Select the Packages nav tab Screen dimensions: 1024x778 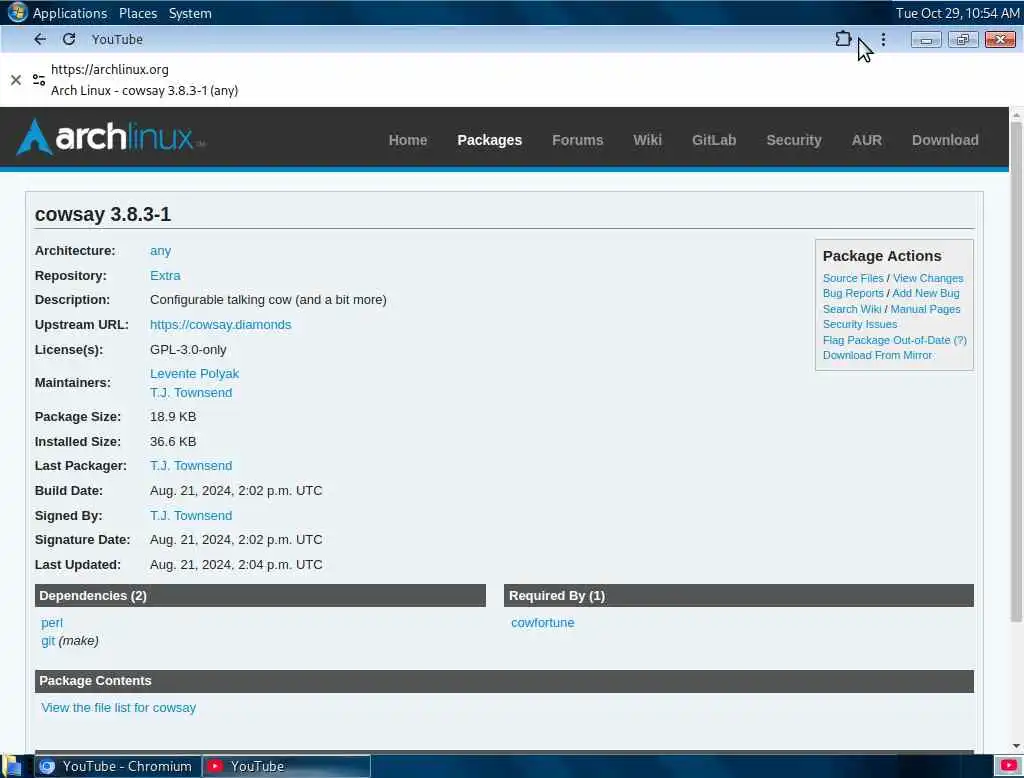[x=489, y=140]
